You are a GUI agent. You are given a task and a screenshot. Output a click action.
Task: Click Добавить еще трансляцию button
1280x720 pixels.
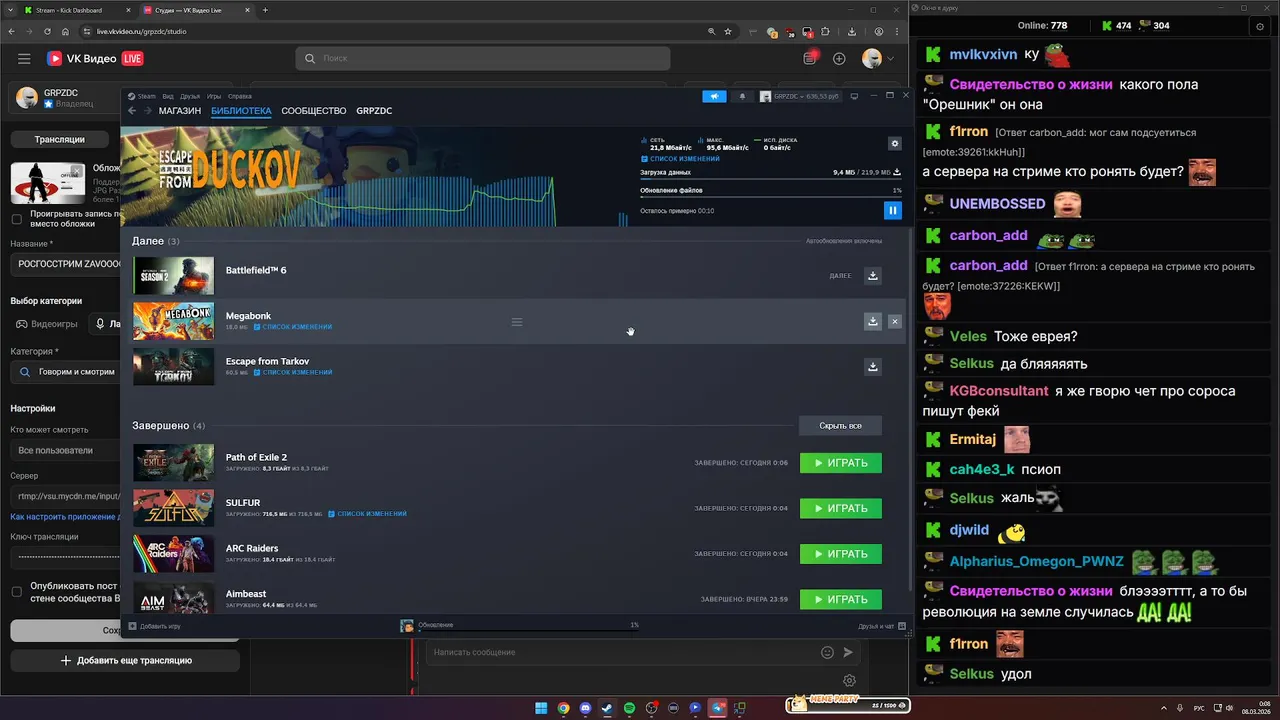point(125,661)
